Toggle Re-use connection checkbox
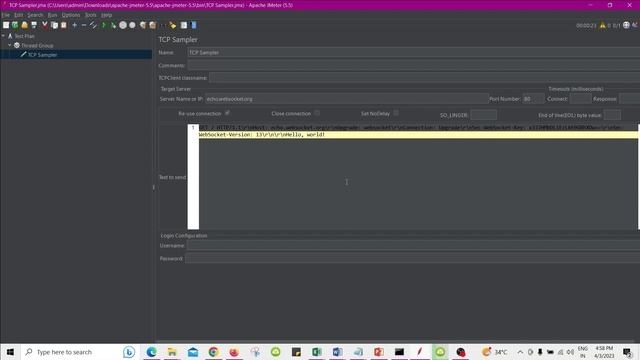The height and width of the screenshot is (360, 640). pos(227,113)
